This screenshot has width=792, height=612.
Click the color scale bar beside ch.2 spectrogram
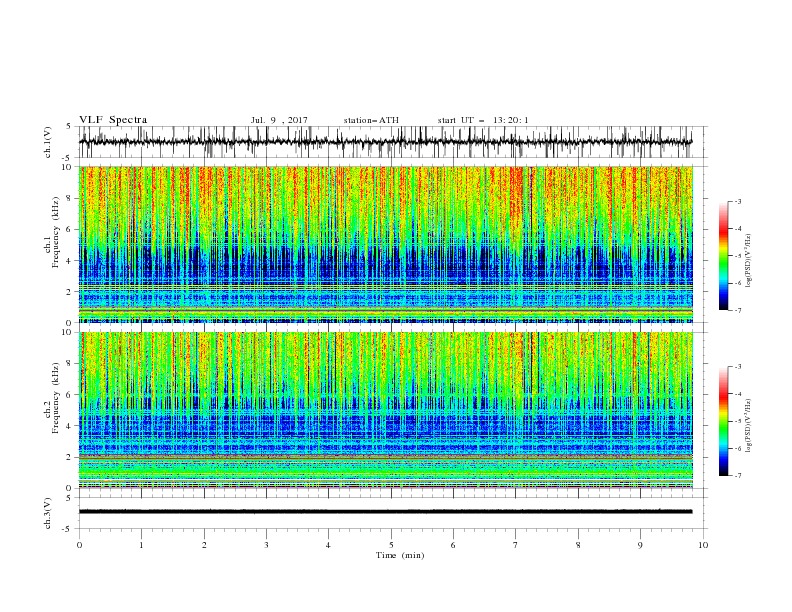723,421
